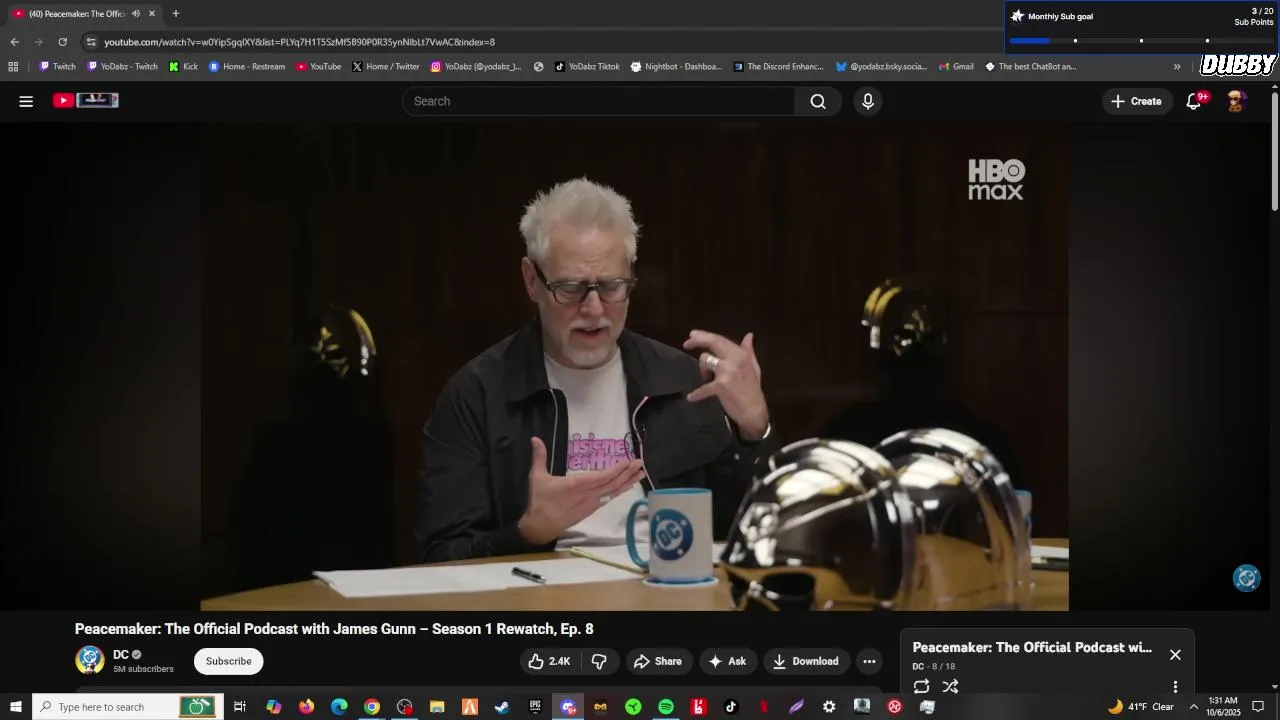
Task: Click the Create button
Action: click(x=1136, y=101)
